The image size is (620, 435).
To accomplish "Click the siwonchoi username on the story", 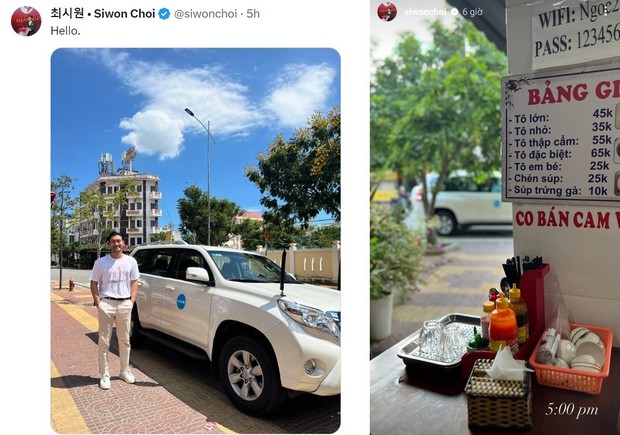I will click(x=425, y=12).
